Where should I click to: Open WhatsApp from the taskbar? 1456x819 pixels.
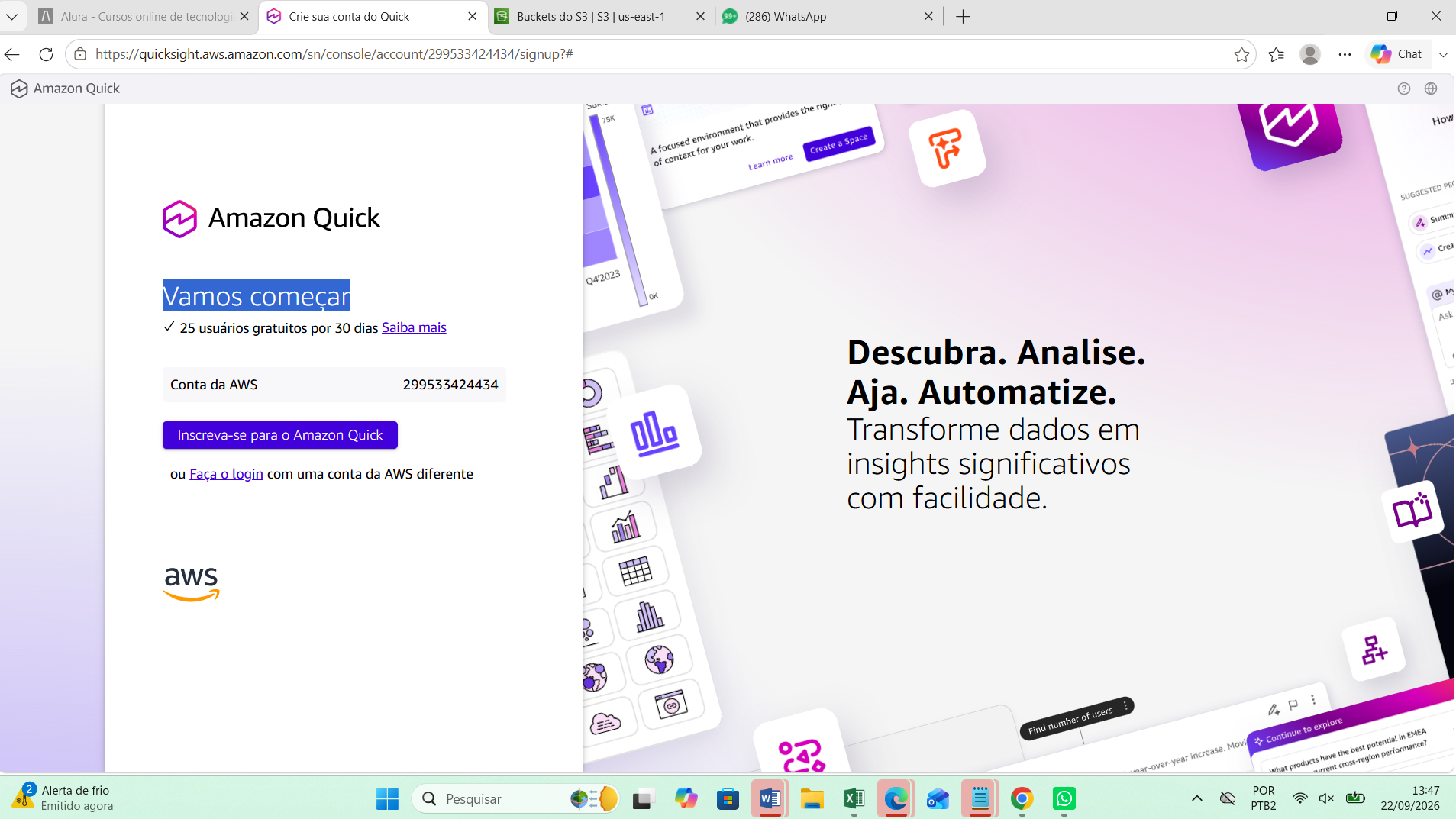(1064, 799)
